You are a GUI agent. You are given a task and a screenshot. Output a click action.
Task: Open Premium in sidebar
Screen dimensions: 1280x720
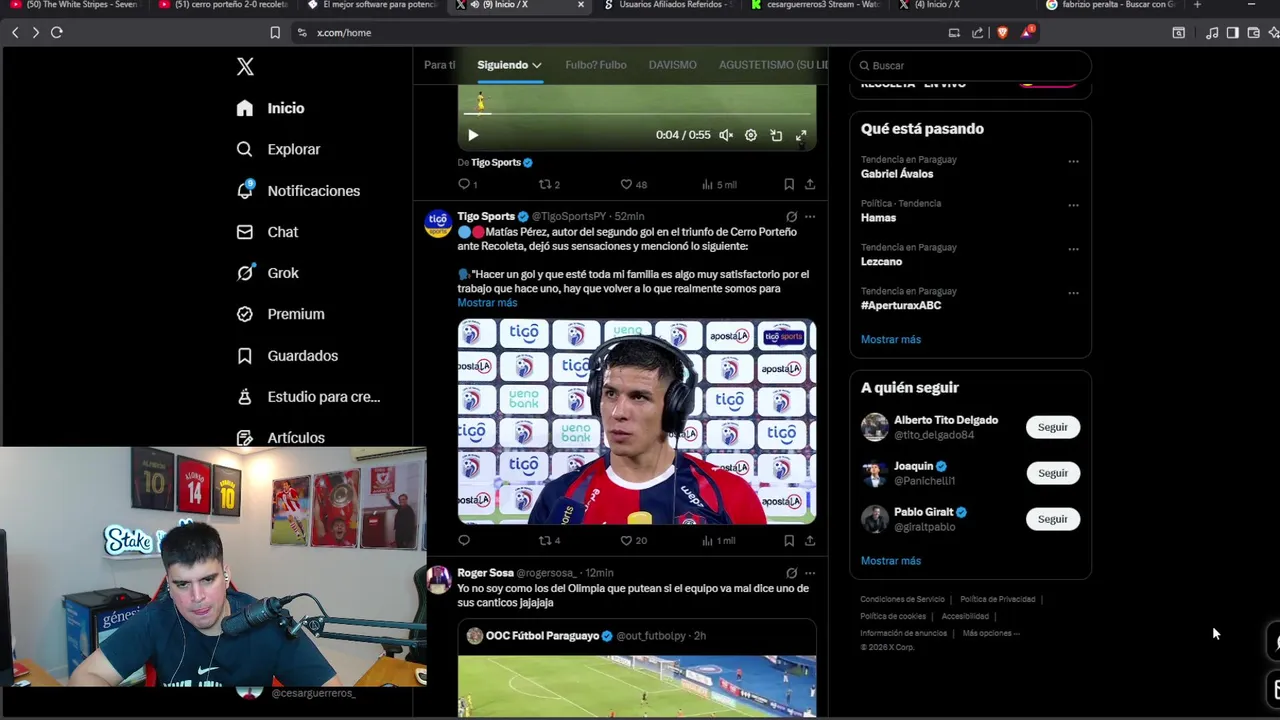[280, 314]
